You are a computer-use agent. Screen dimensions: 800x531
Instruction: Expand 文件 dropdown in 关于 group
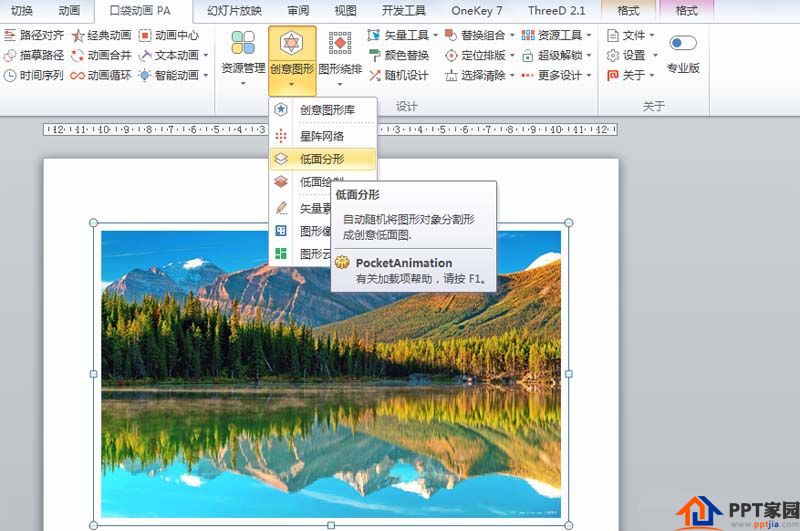coord(652,35)
